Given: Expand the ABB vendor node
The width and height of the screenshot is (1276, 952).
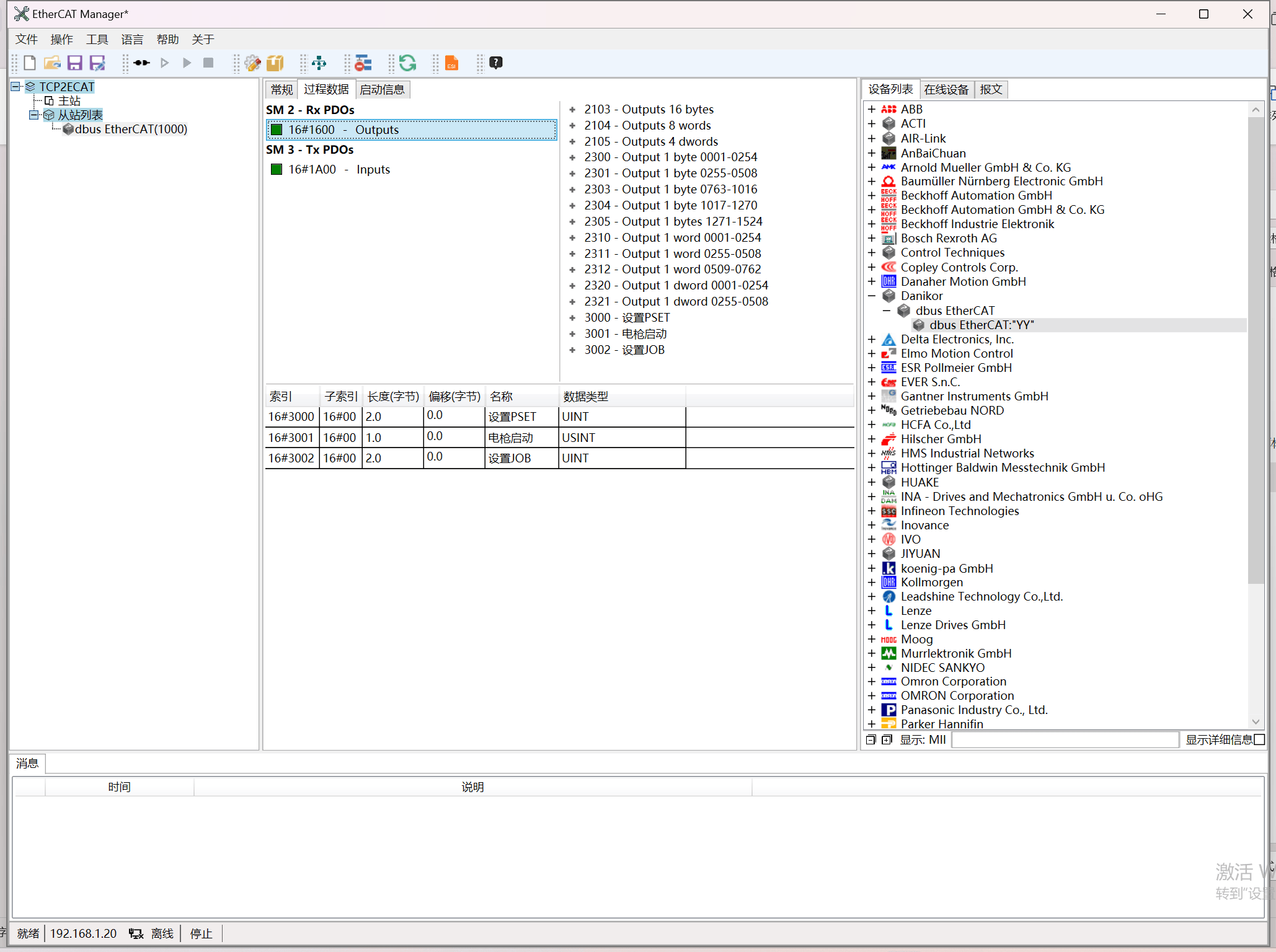Looking at the screenshot, I should tap(872, 109).
